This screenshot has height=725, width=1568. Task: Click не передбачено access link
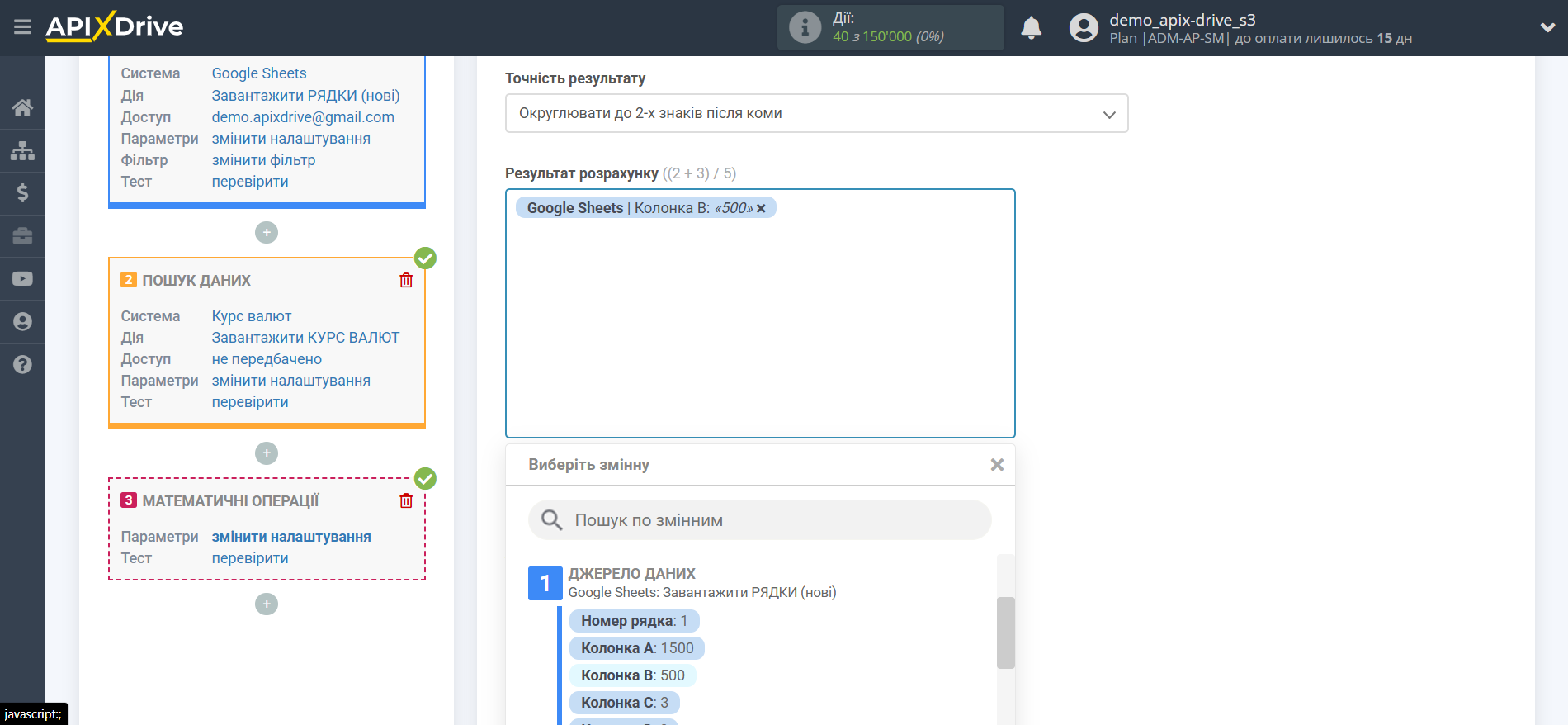pyautogui.click(x=267, y=359)
